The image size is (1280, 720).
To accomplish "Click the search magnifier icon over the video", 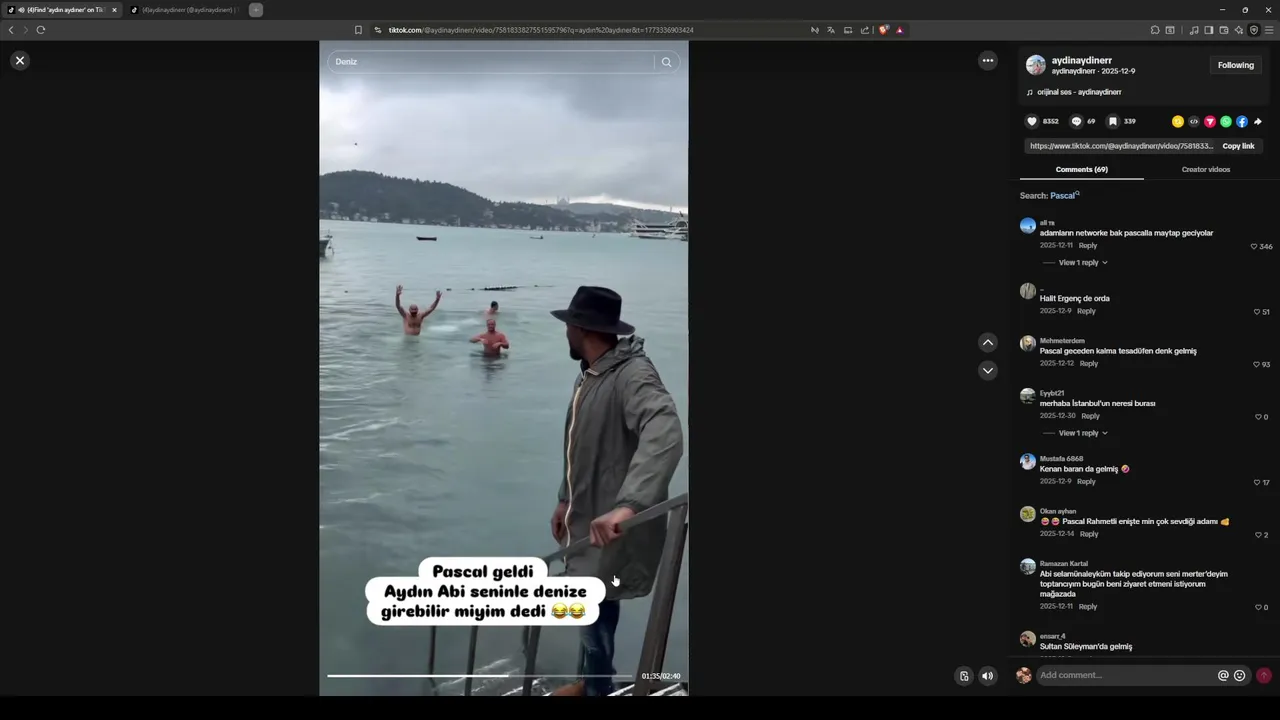I will pos(666,62).
